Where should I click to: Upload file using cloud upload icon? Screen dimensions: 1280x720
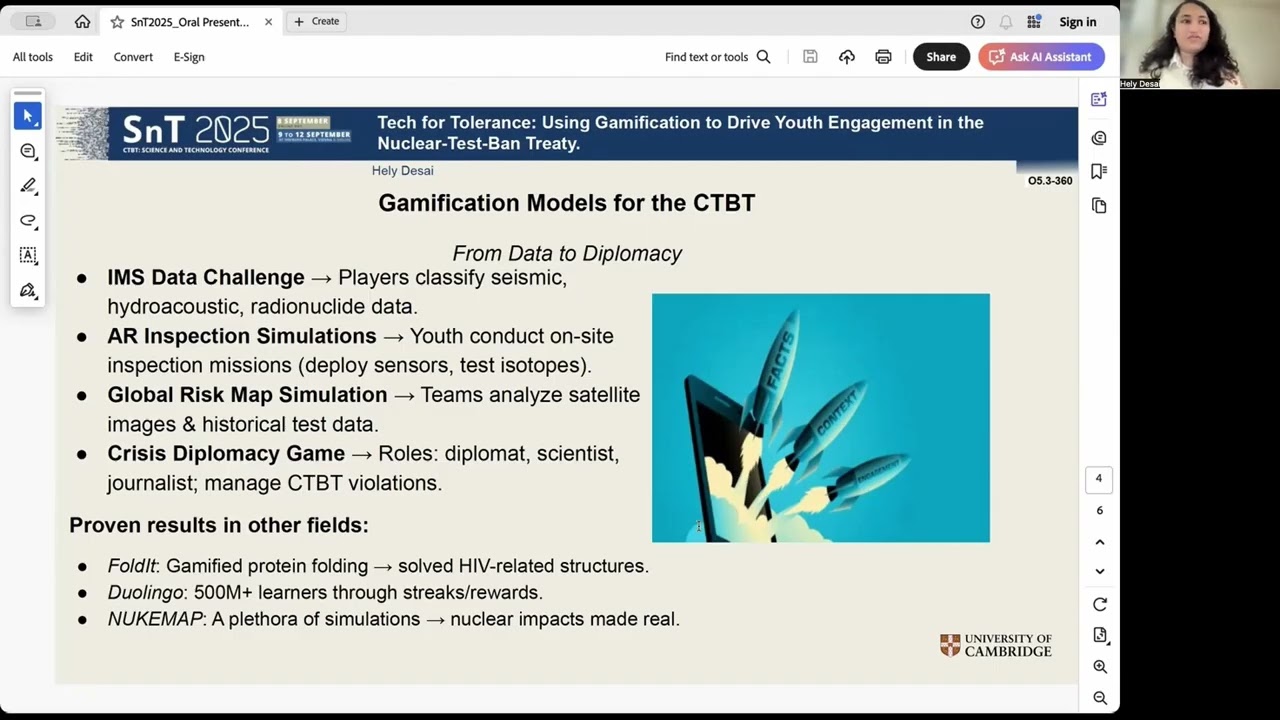pyautogui.click(x=847, y=57)
